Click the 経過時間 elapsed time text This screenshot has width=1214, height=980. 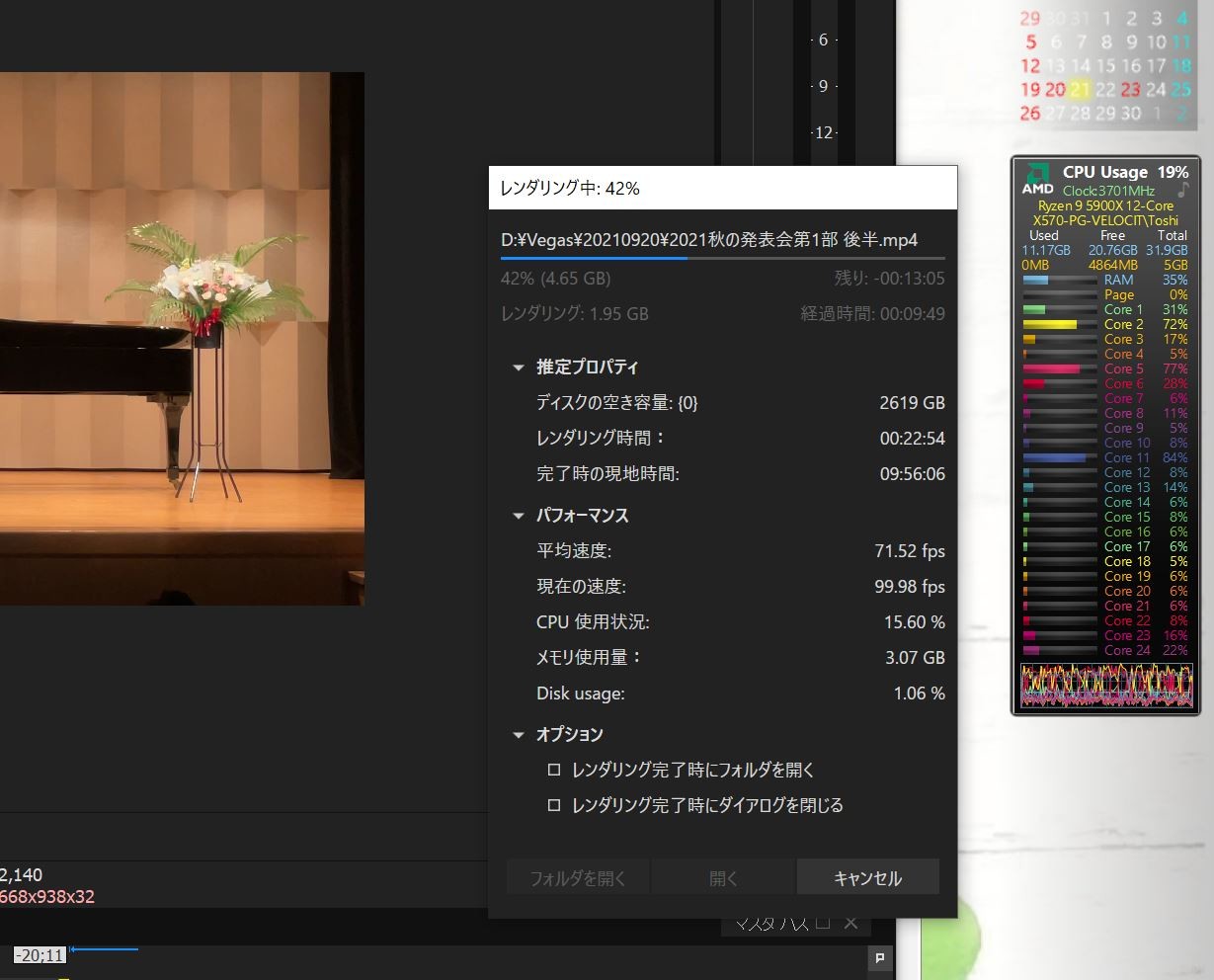pyautogui.click(x=872, y=314)
